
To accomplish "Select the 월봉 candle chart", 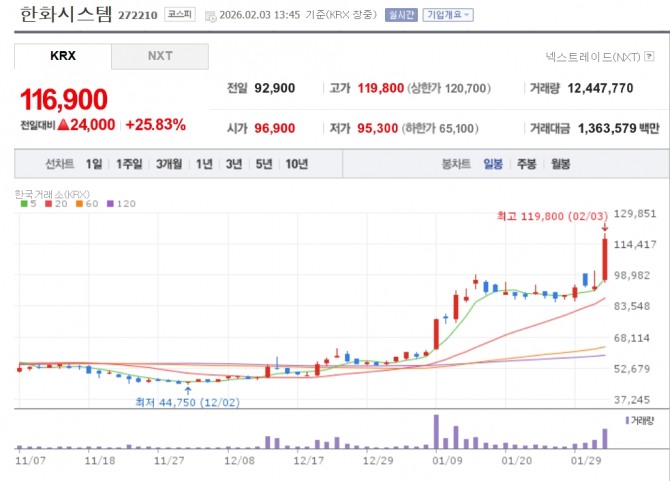I will 560,164.
